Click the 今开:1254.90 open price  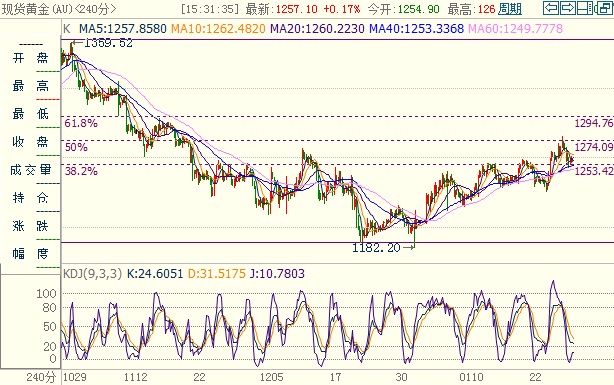[404, 9]
